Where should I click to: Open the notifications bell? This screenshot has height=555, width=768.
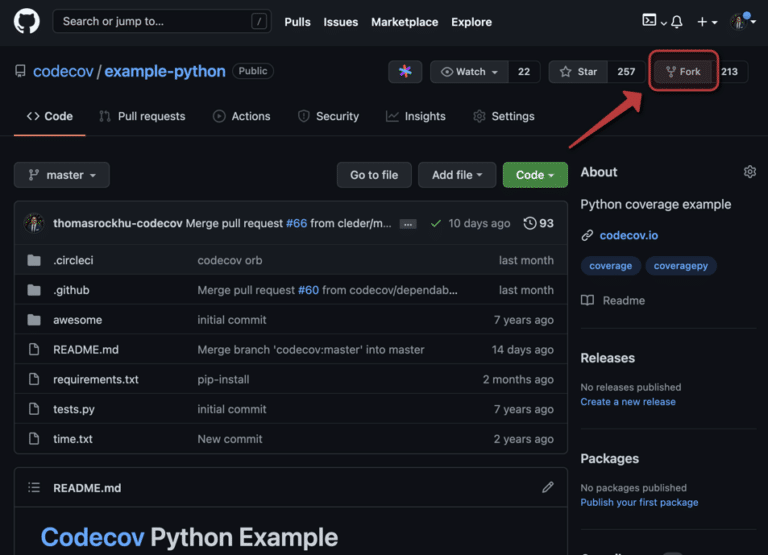[677, 22]
